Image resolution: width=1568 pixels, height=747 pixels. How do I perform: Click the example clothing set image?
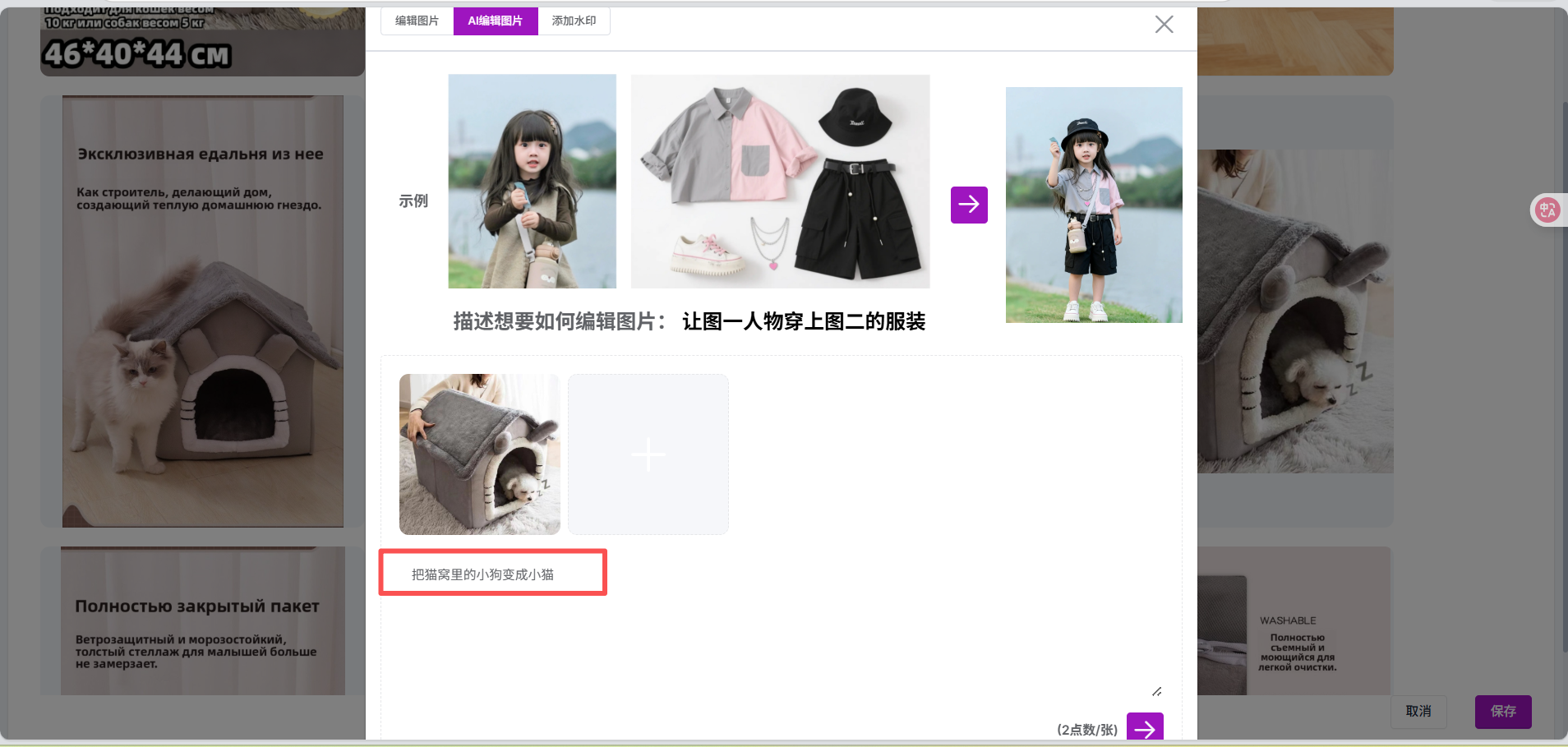coord(780,182)
